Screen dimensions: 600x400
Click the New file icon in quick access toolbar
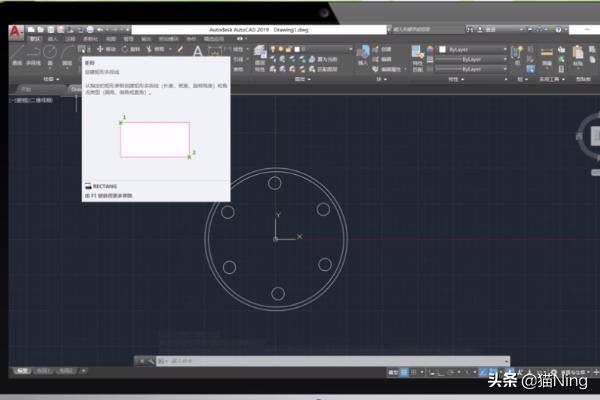pos(31,29)
